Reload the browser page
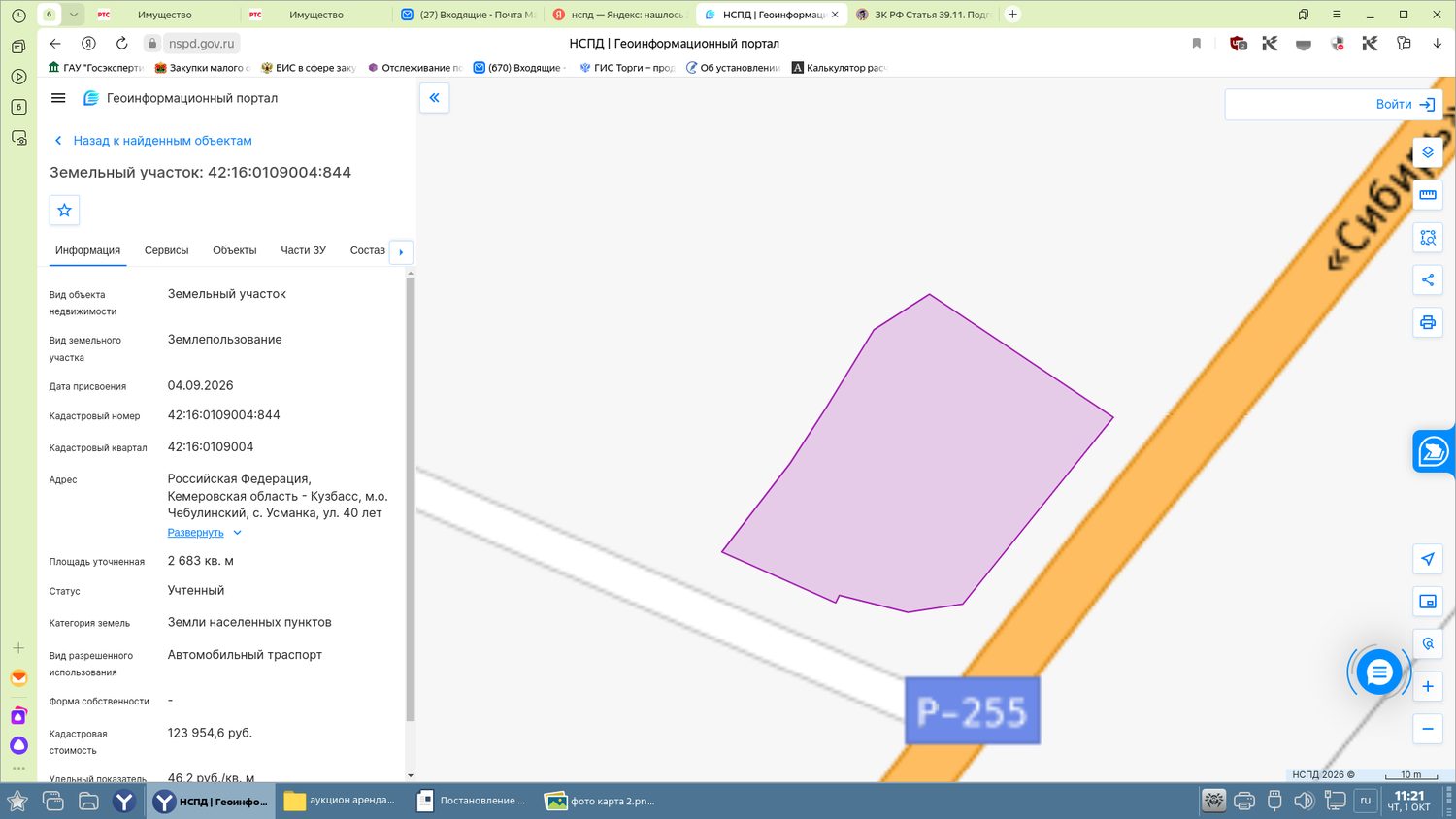 (121, 44)
